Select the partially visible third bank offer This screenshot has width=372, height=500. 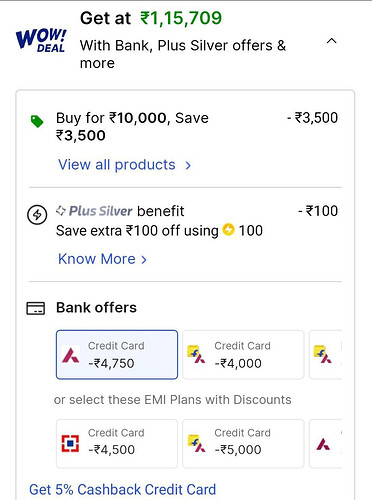pos(326,355)
